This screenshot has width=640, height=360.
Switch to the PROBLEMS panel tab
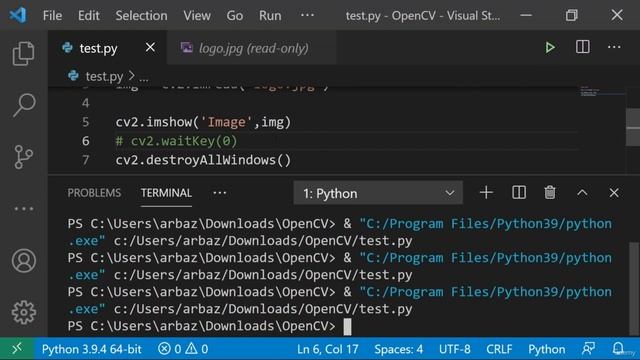point(94,193)
